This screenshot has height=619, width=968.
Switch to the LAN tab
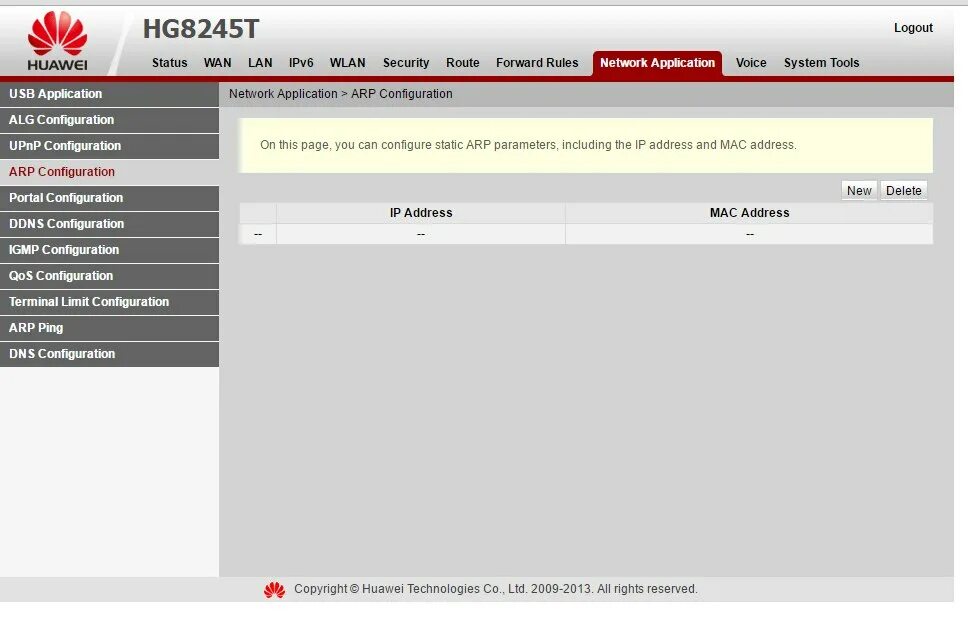point(260,63)
